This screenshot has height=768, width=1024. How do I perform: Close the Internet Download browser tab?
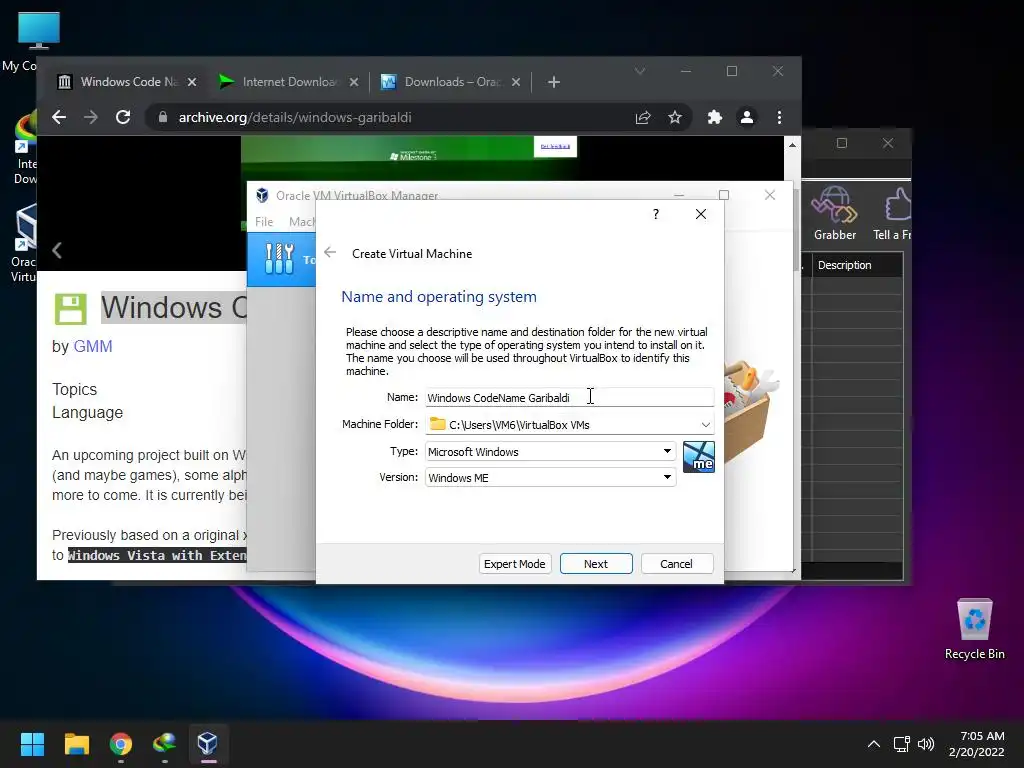353,82
